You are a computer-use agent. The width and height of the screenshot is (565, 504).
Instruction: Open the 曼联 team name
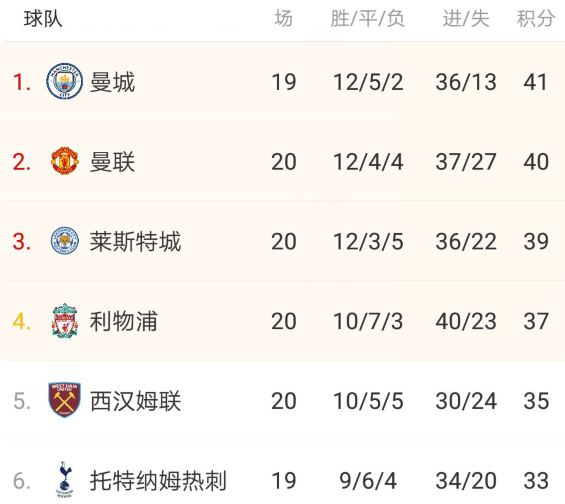click(x=112, y=162)
